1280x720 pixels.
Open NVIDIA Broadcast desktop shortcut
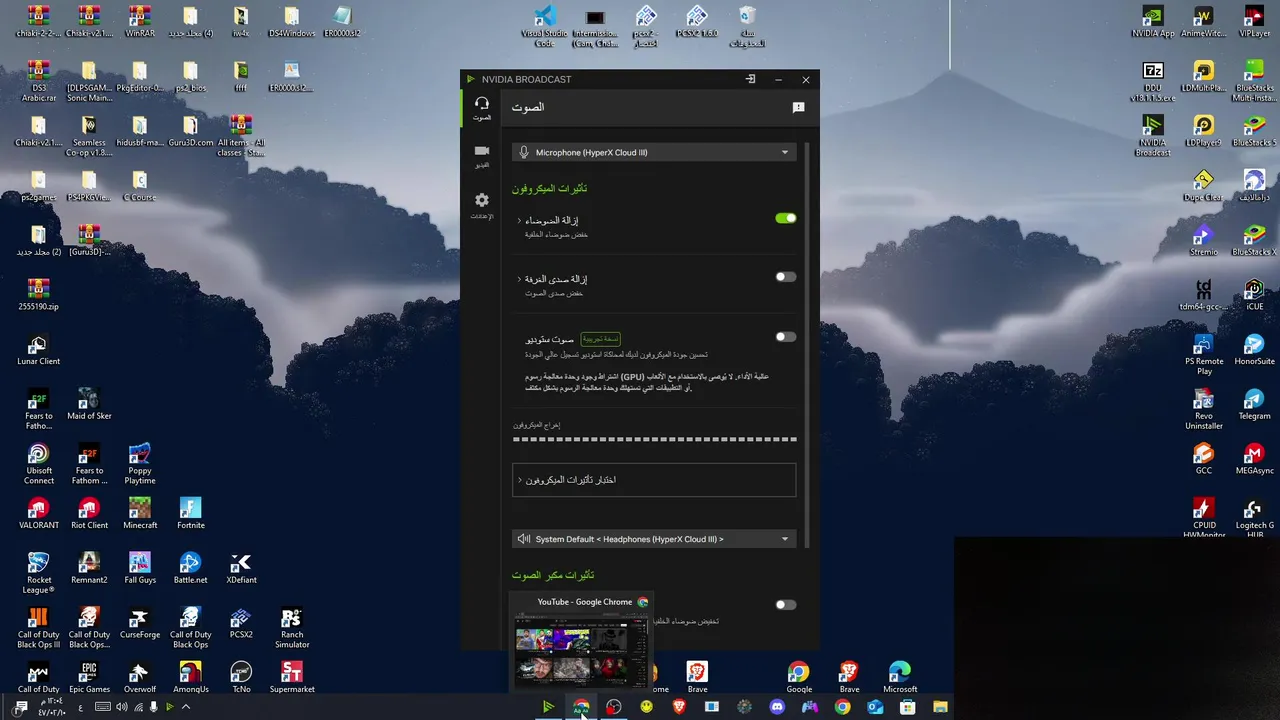1153,135
